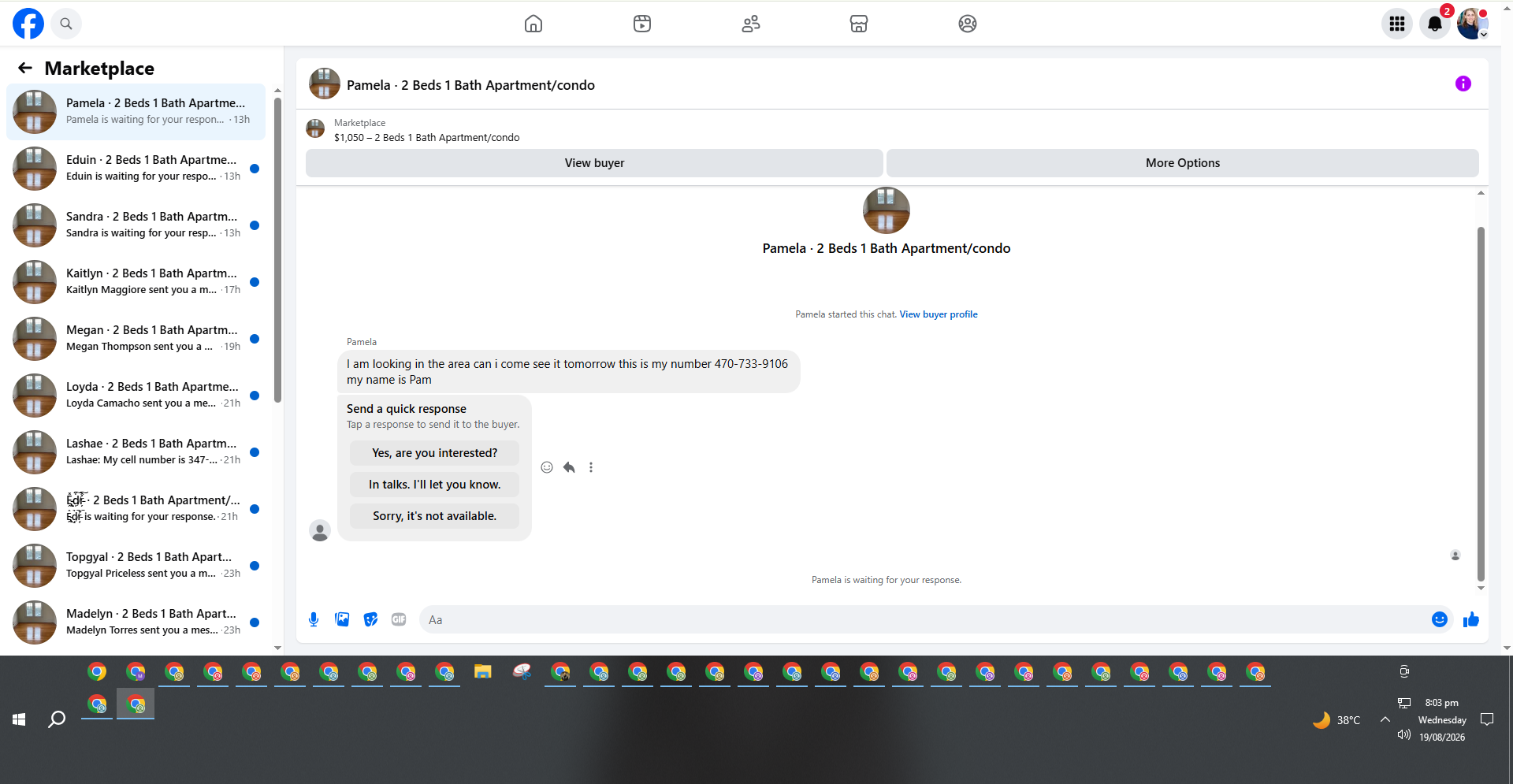Viewport: 1513px width, 784px height.
Task: Open File Explorer from the taskbar
Action: tap(483, 672)
